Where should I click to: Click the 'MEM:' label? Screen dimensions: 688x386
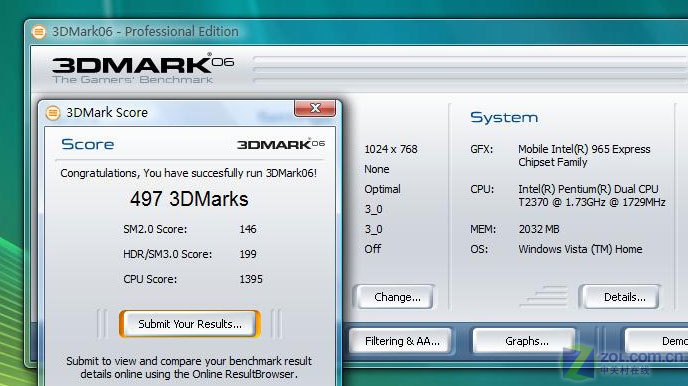tap(483, 229)
